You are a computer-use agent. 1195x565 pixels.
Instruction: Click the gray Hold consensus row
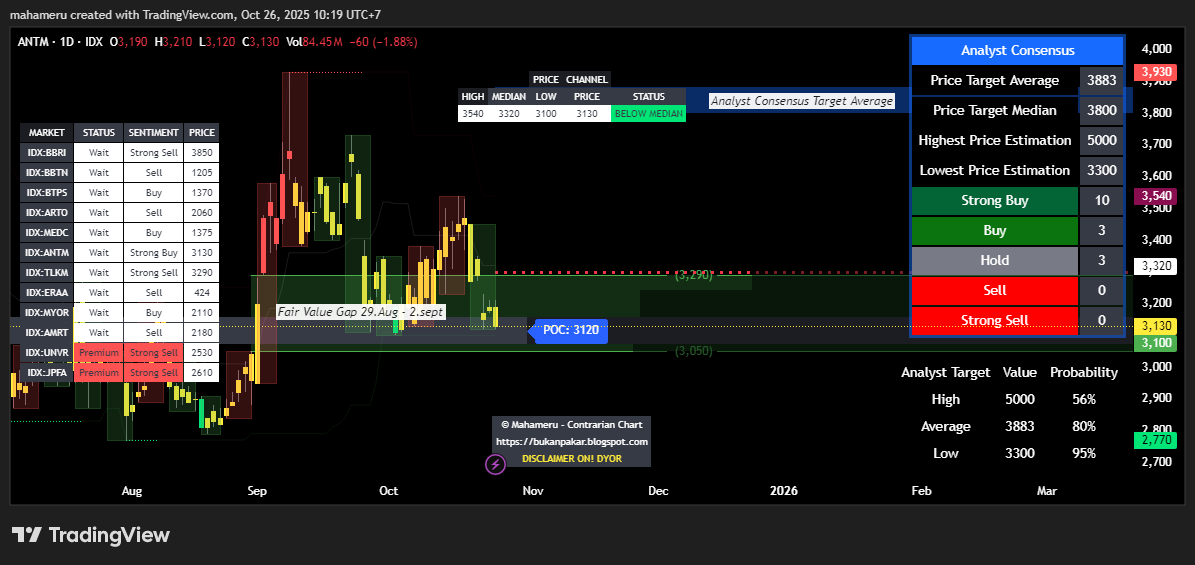pyautogui.click(x=994, y=260)
